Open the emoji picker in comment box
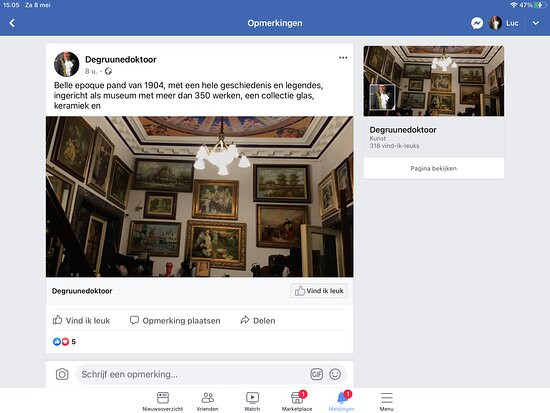 pos(335,374)
